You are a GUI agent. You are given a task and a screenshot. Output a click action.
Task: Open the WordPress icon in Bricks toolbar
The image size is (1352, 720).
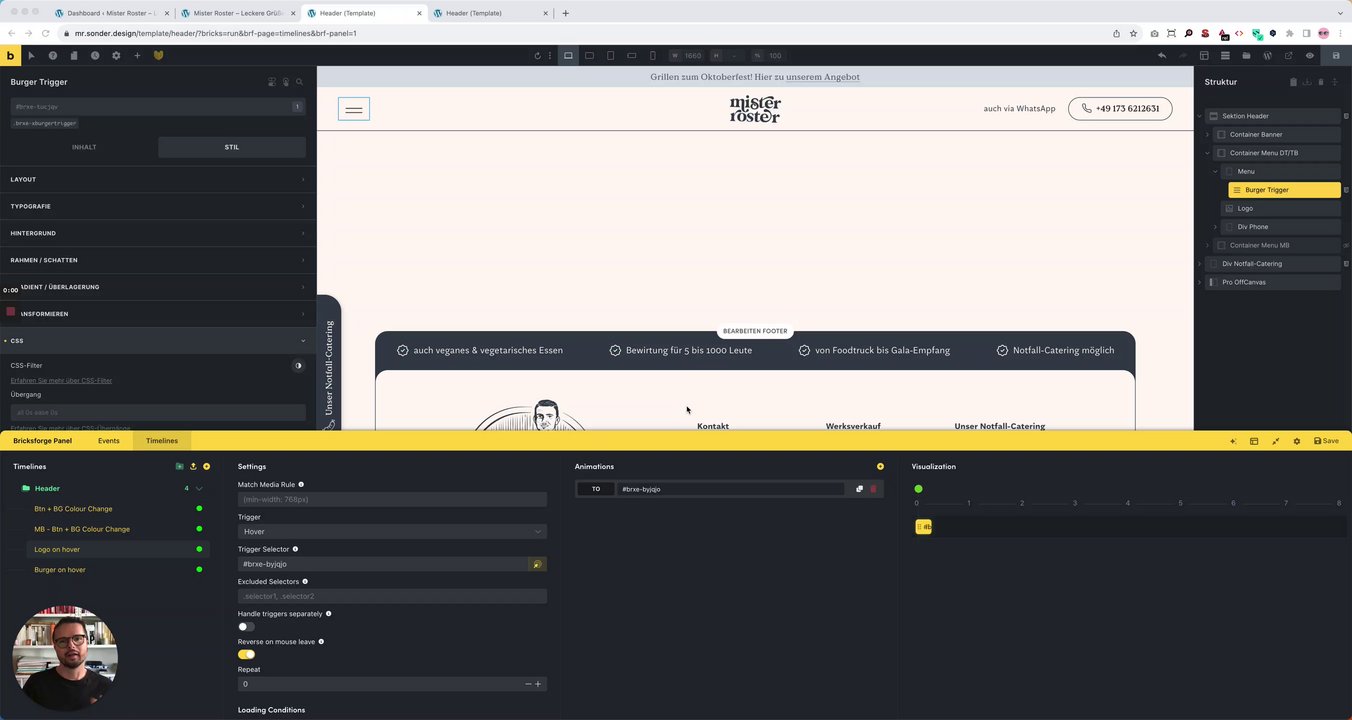tap(1267, 56)
